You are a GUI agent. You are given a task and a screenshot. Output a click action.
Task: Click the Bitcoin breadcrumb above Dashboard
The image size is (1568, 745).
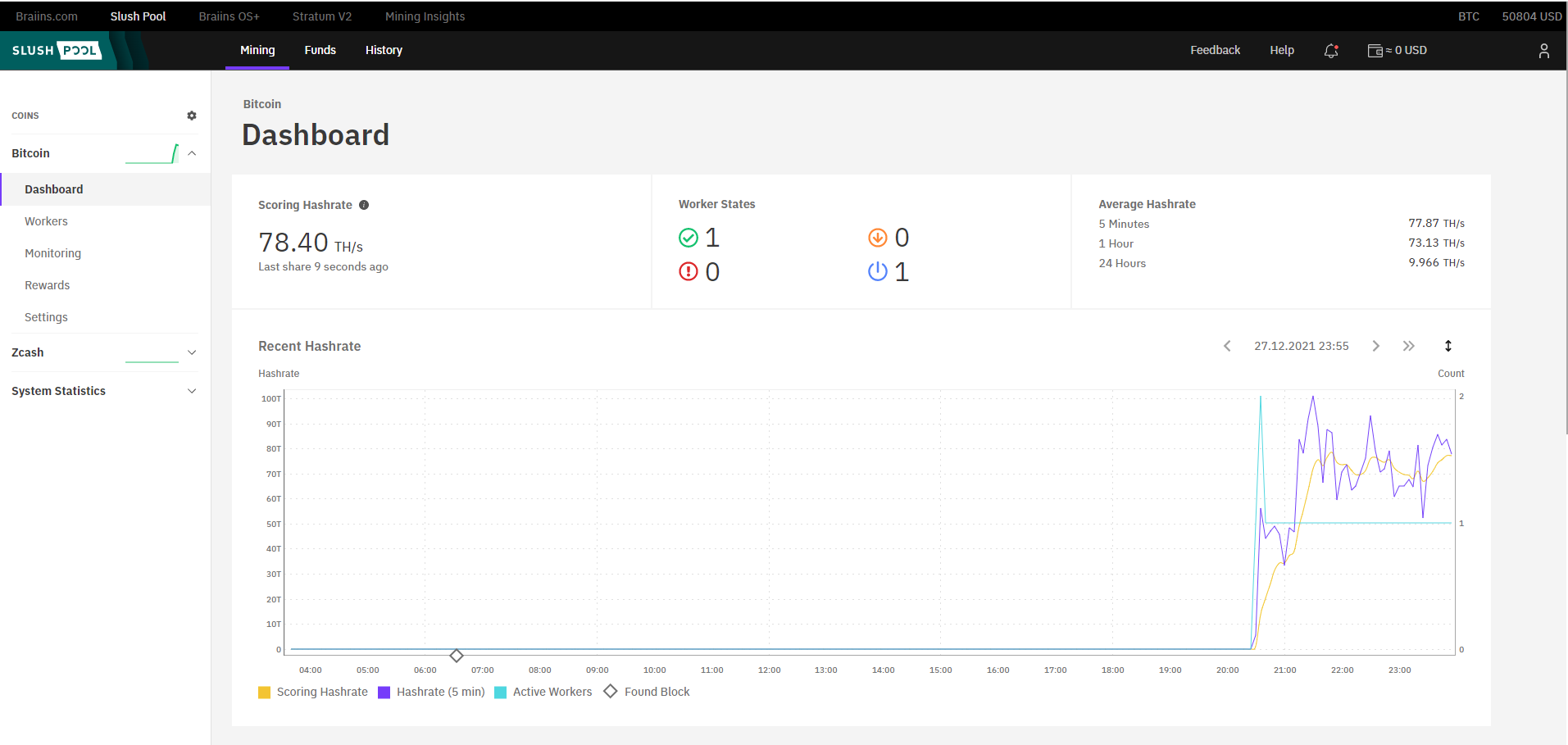(262, 104)
